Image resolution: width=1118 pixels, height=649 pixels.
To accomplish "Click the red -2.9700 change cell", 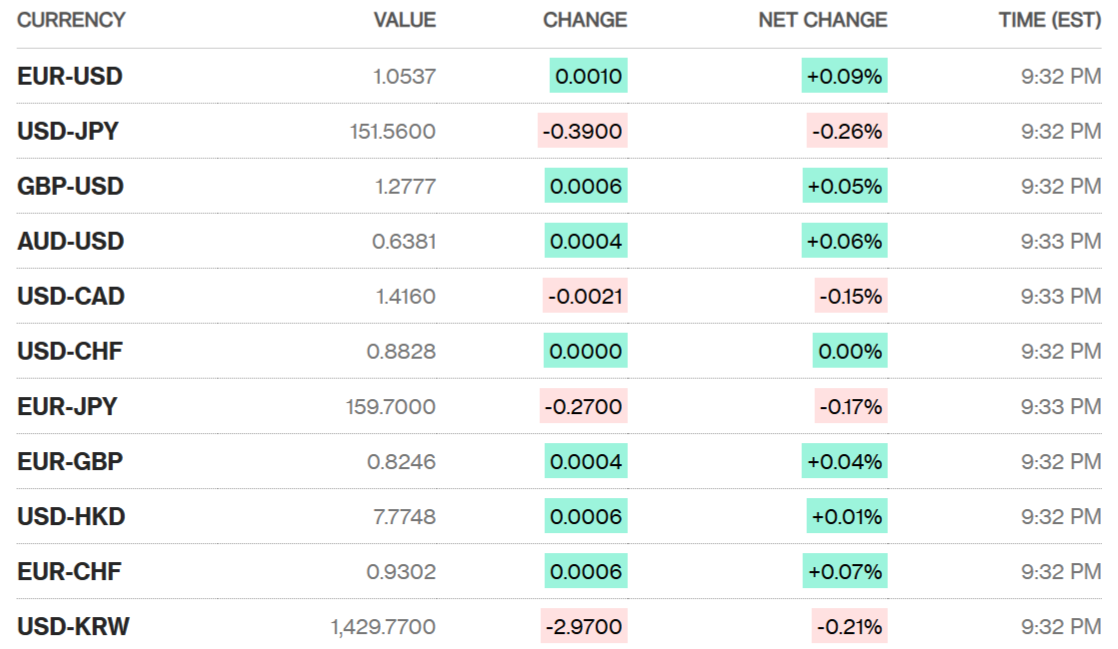I will point(583,627).
